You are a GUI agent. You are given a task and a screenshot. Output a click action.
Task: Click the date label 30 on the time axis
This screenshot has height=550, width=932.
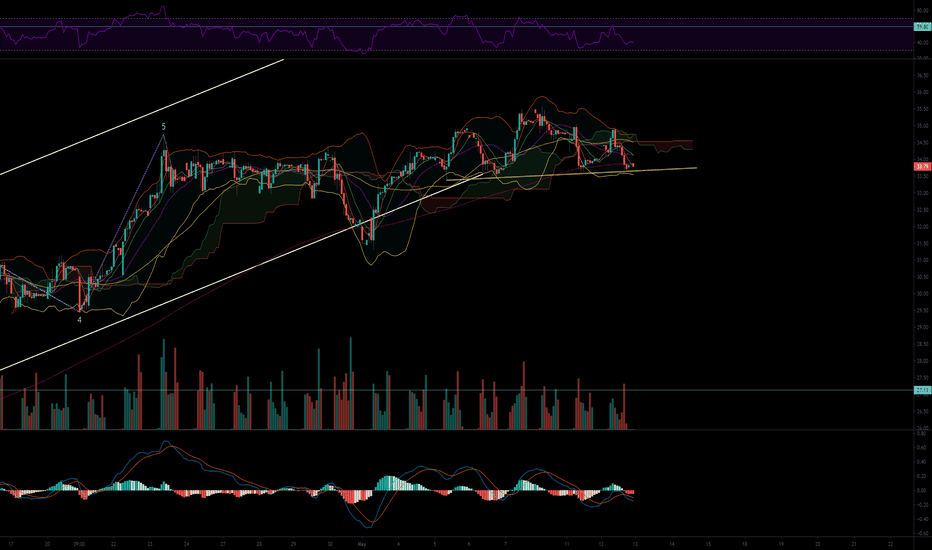pyautogui.click(x=330, y=543)
